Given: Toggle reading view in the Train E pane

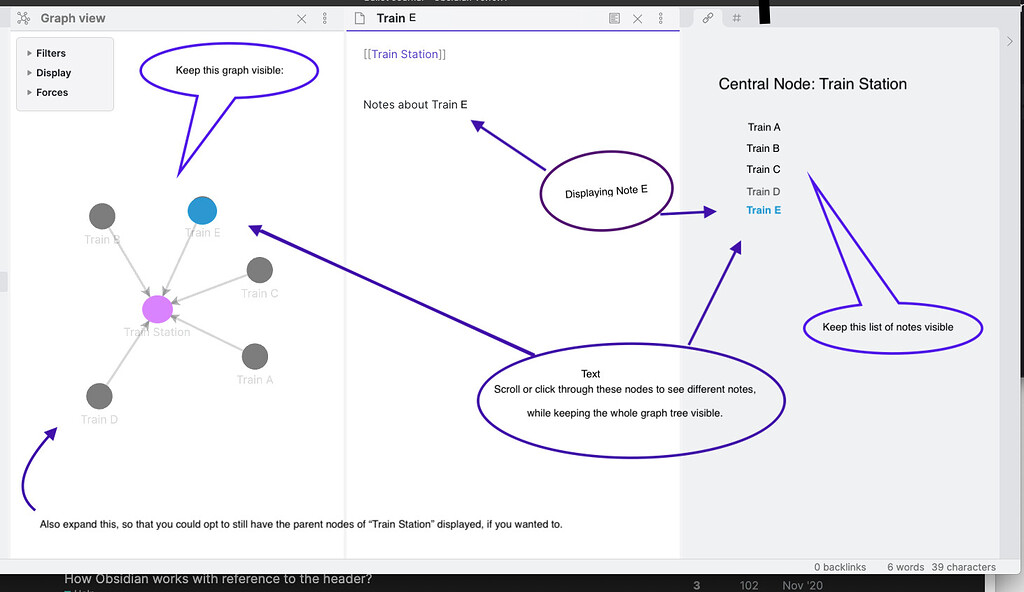Looking at the screenshot, I should point(613,17).
